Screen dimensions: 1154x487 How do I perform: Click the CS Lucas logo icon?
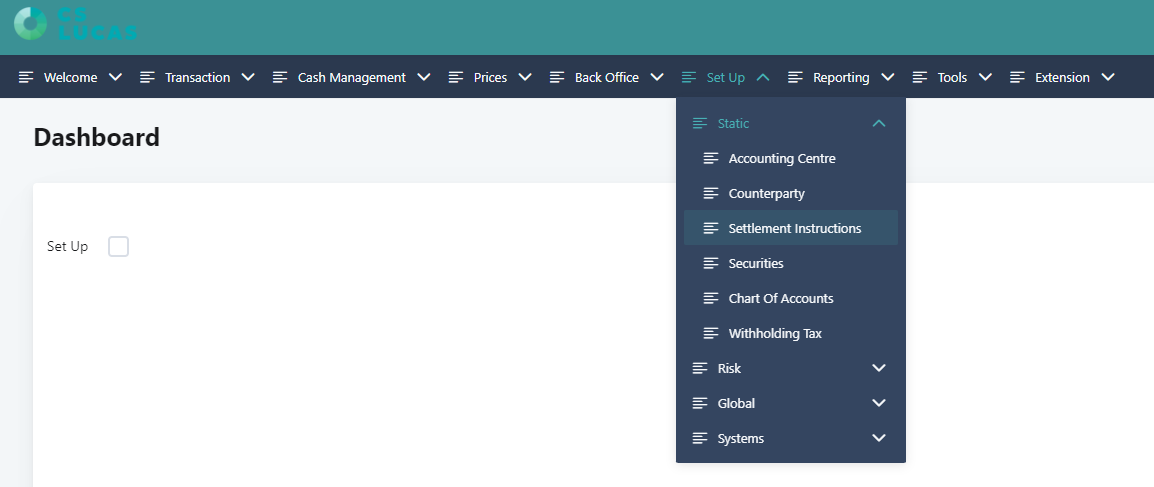click(x=30, y=24)
